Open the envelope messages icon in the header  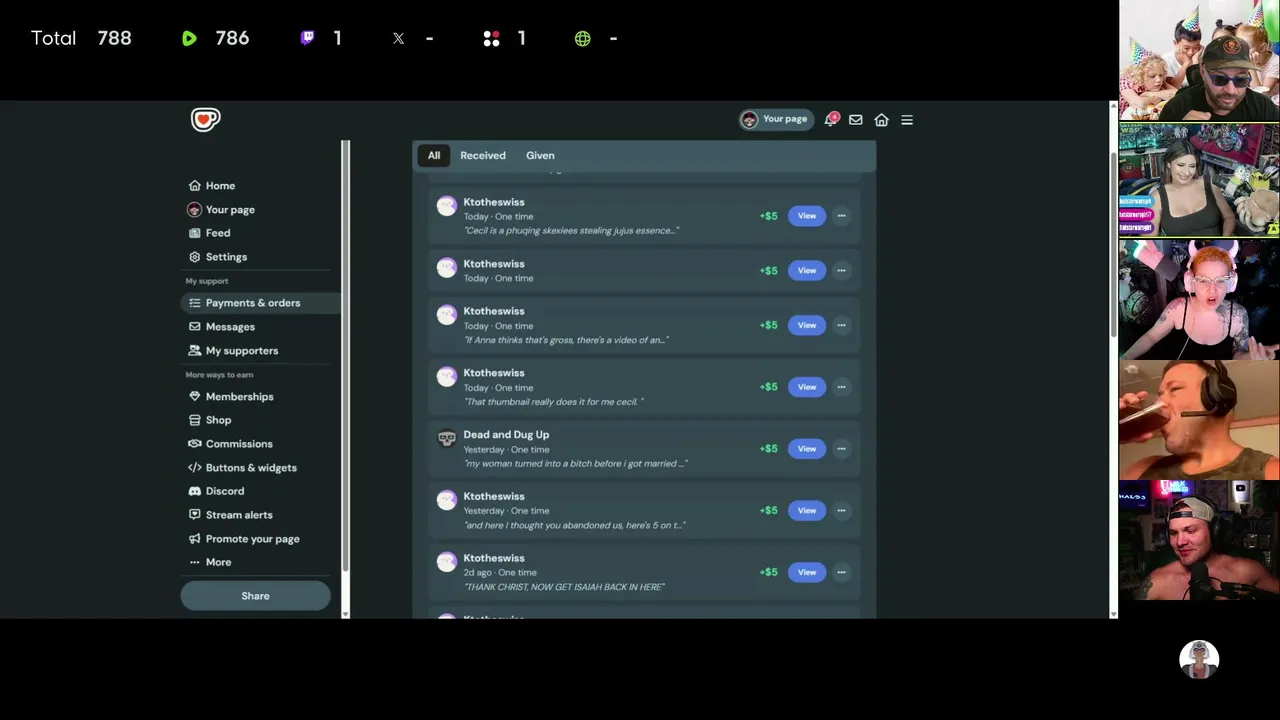[x=856, y=120]
